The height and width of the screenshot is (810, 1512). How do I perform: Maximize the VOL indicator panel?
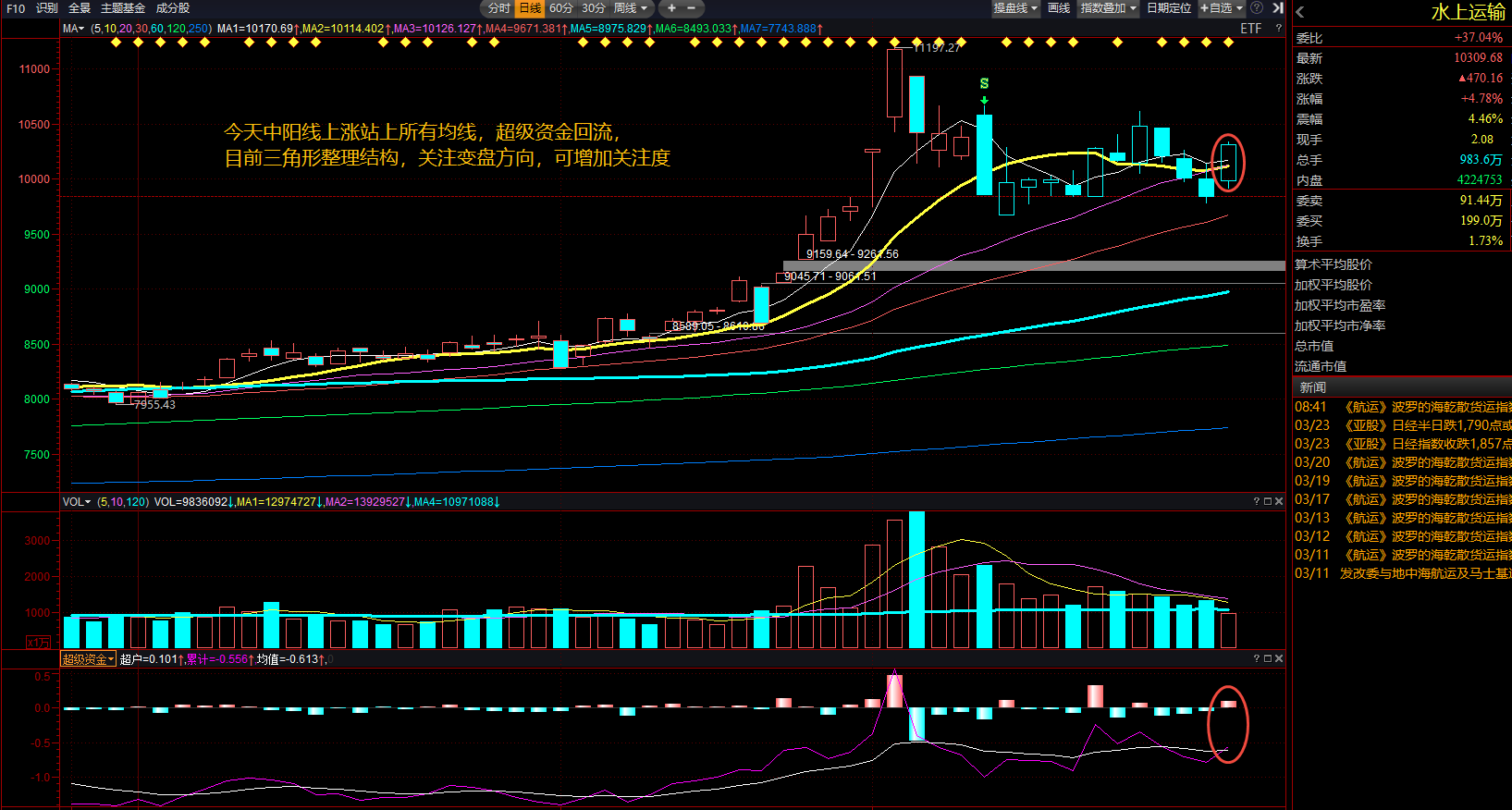[x=1268, y=501]
